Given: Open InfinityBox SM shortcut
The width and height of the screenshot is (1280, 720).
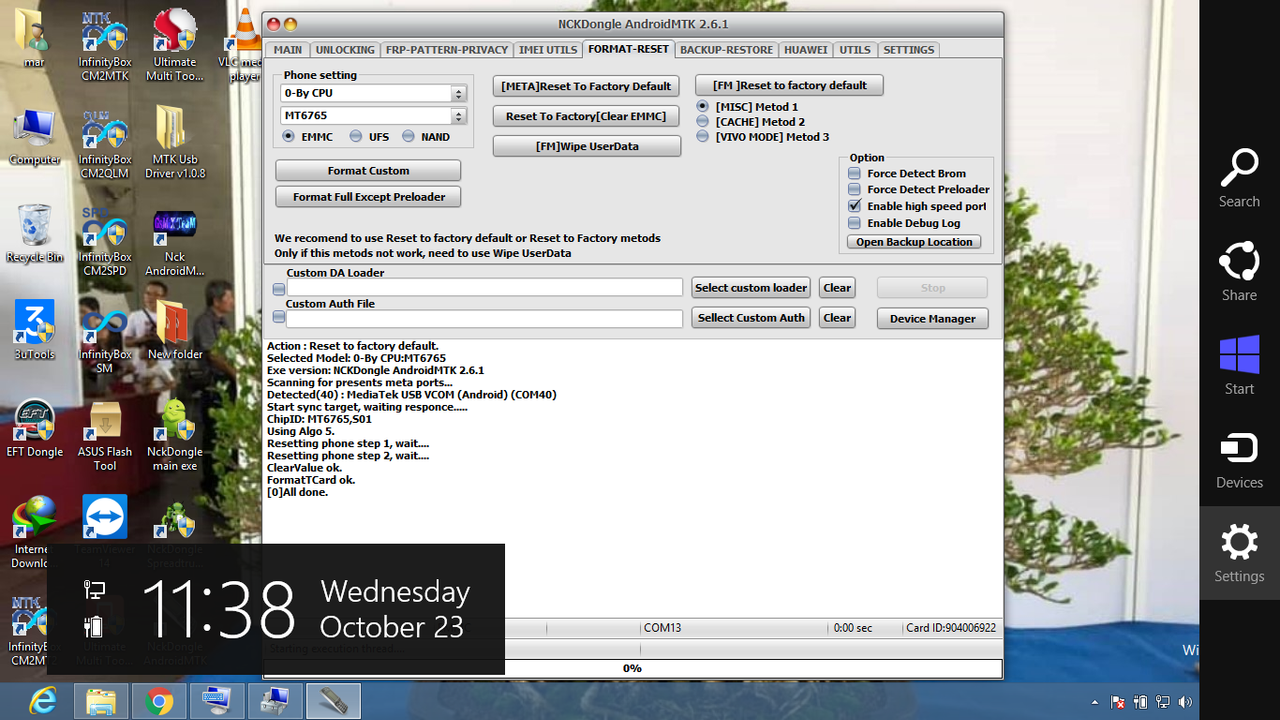Looking at the screenshot, I should point(105,339).
